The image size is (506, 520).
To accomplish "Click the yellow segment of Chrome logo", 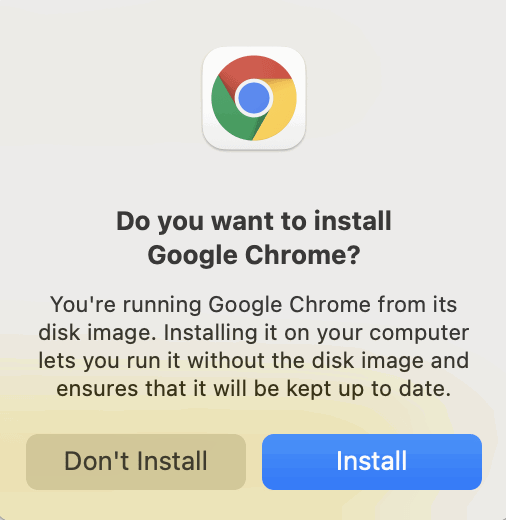I will click(278, 110).
